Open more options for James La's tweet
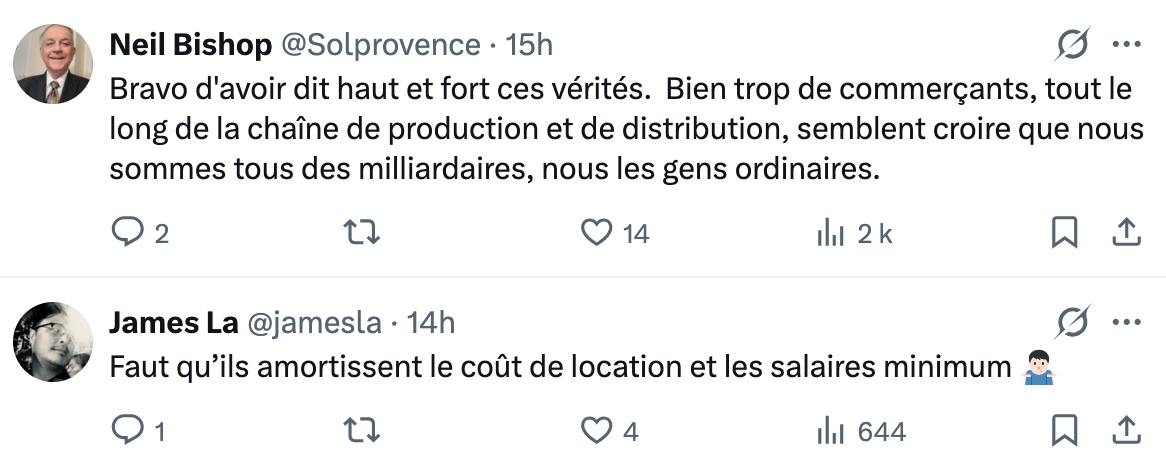Screen dimensions: 1166x470 (x=1126, y=323)
